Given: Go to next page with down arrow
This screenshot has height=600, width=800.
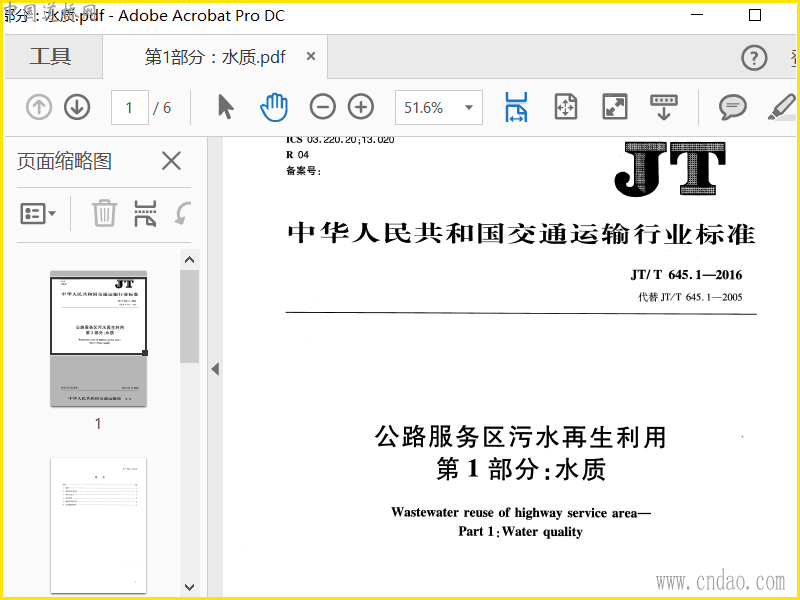Looking at the screenshot, I should tap(77, 108).
